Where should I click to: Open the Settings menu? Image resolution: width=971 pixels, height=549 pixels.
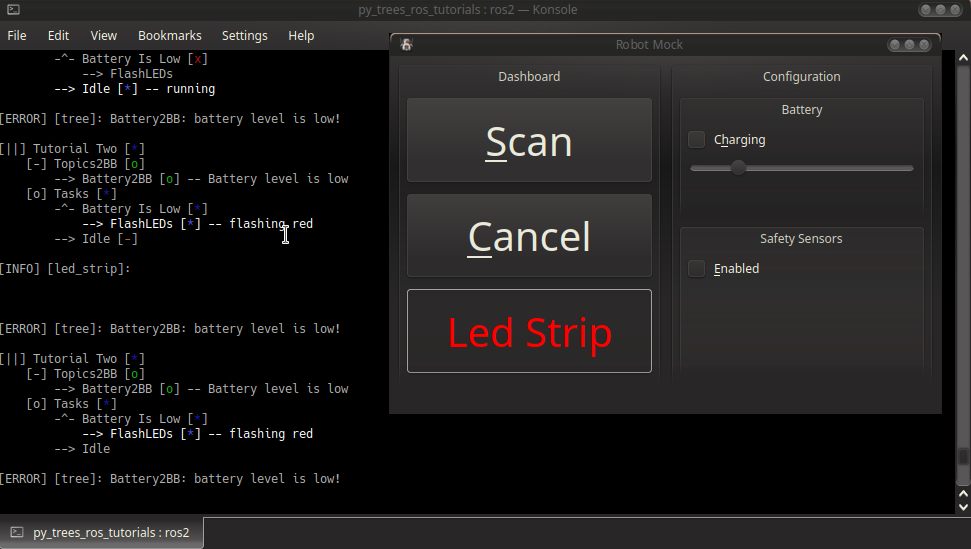tap(245, 36)
